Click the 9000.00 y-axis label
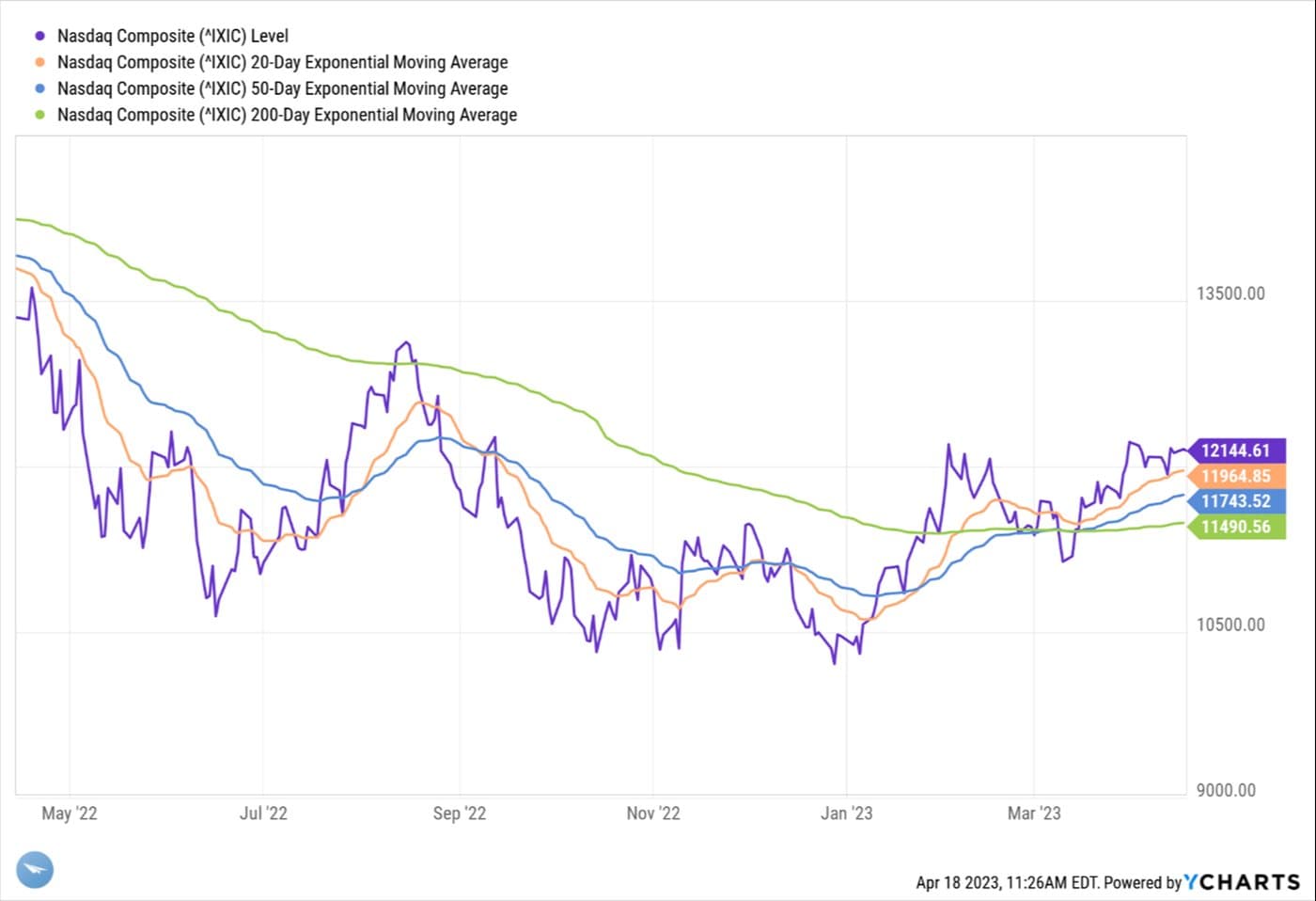Screen dimensions: 1316x901 pyautogui.click(x=1226, y=790)
